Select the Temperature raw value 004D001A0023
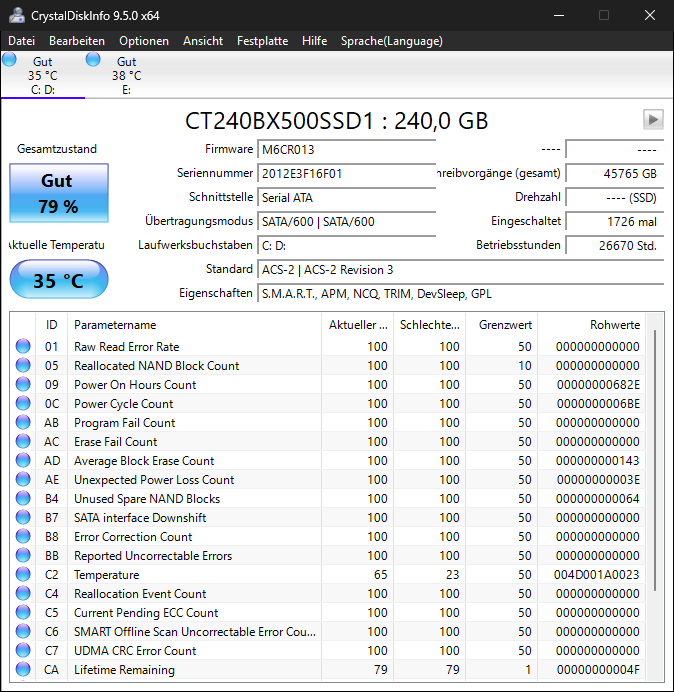 tap(596, 575)
